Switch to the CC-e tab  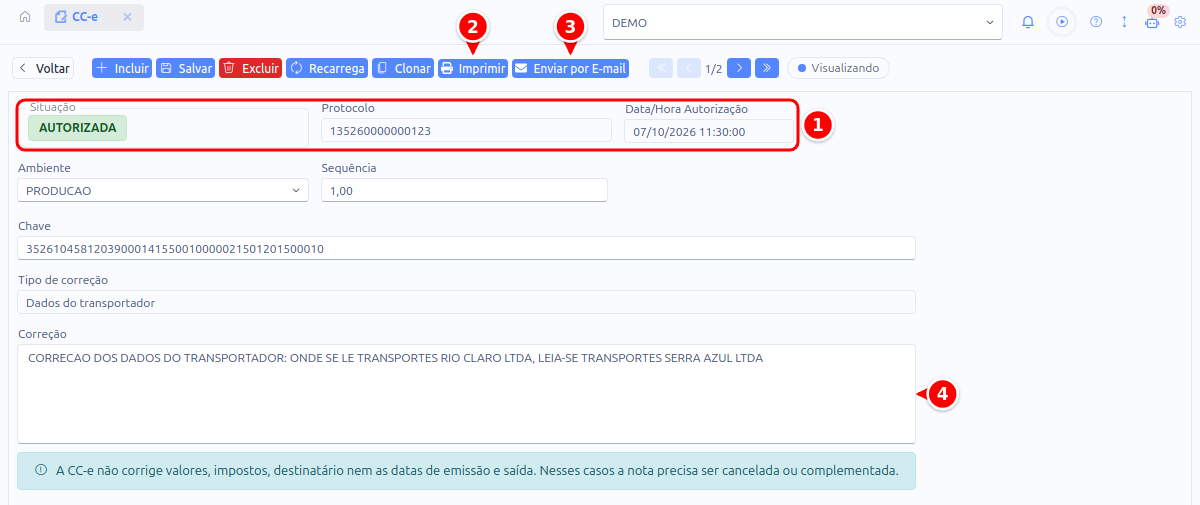(x=84, y=17)
